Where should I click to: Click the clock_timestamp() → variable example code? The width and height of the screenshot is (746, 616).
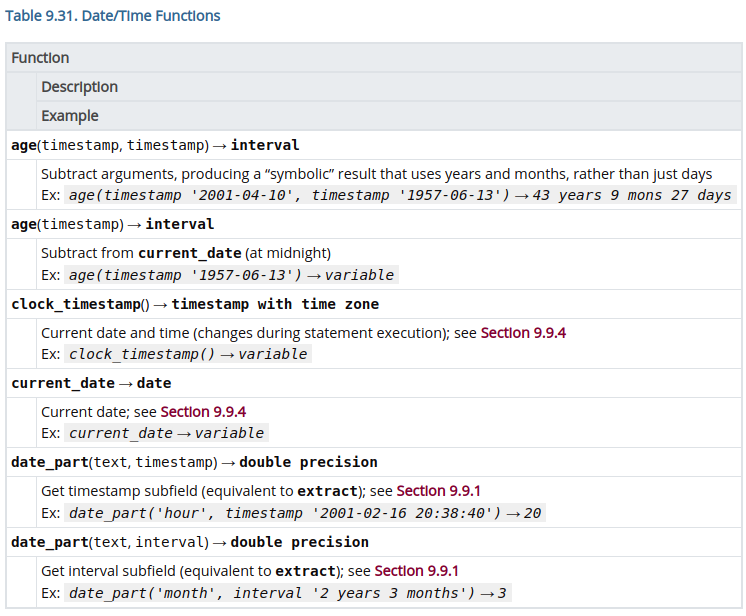188,354
